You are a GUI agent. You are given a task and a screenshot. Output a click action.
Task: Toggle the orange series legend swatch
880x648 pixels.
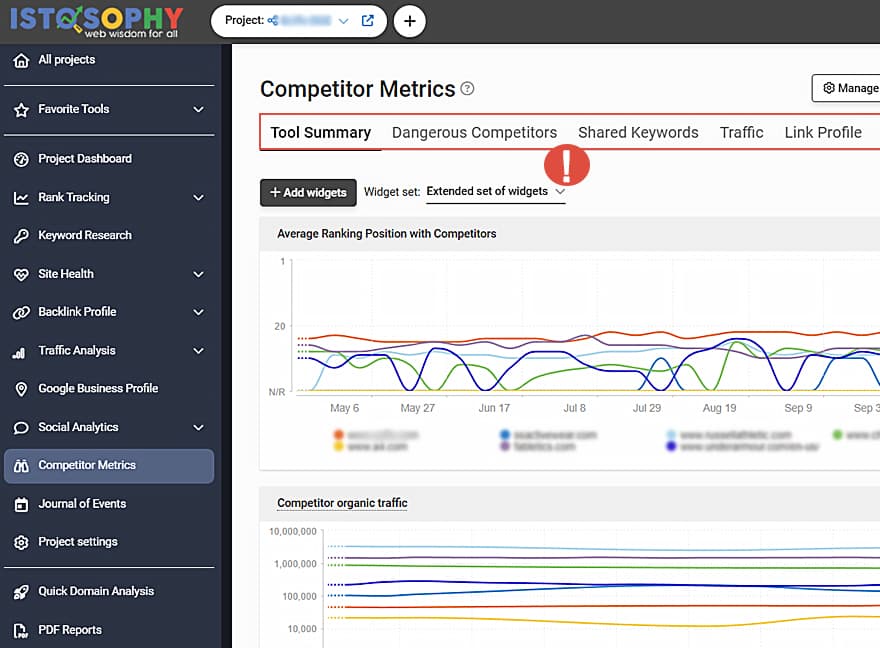pyautogui.click(x=338, y=435)
